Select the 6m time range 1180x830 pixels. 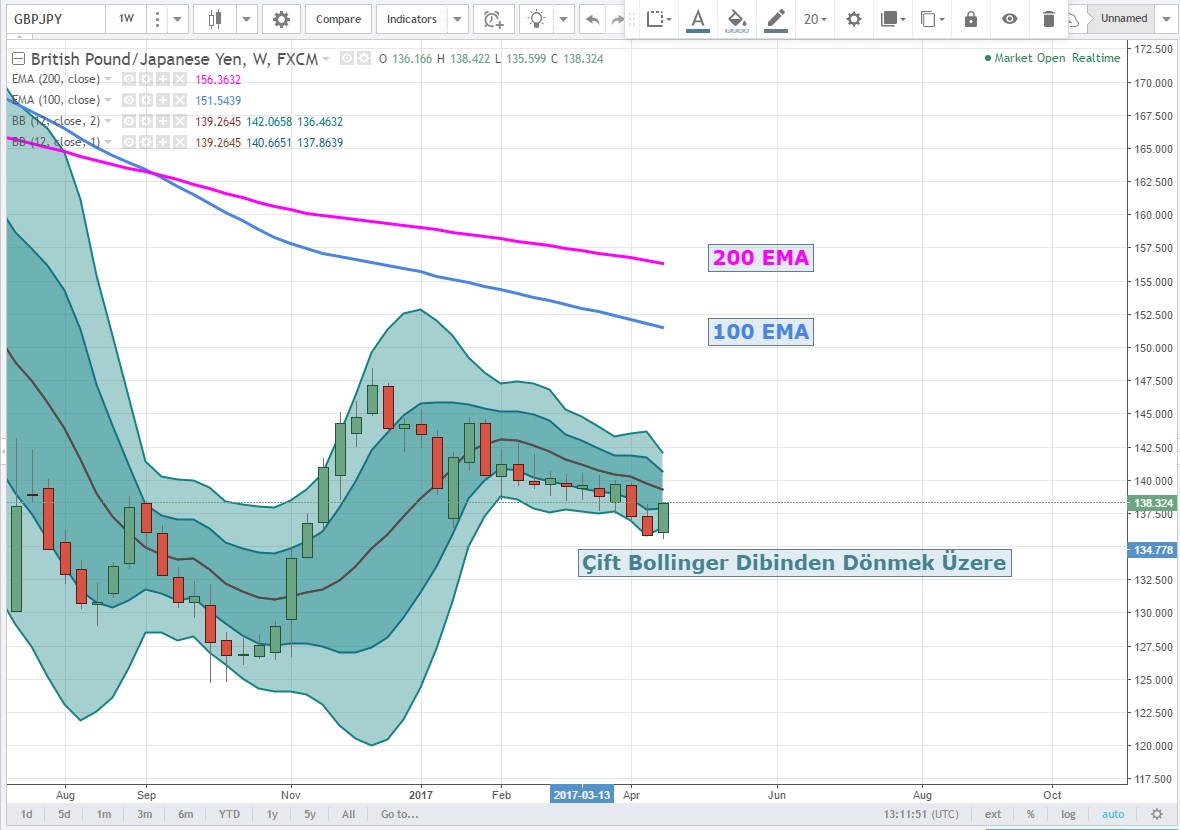[185, 814]
